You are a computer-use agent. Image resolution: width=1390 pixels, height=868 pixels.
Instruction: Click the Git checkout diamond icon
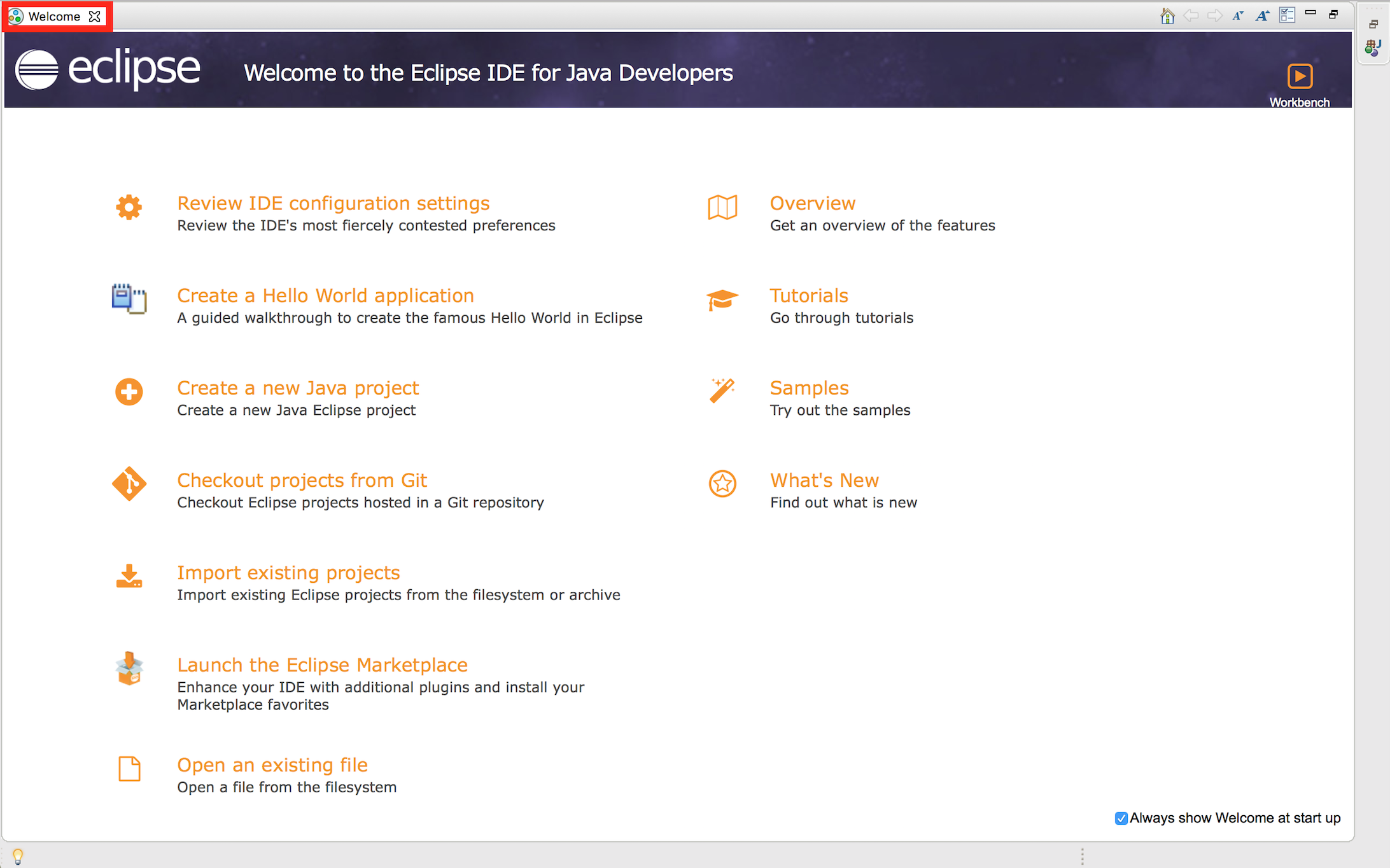click(129, 484)
